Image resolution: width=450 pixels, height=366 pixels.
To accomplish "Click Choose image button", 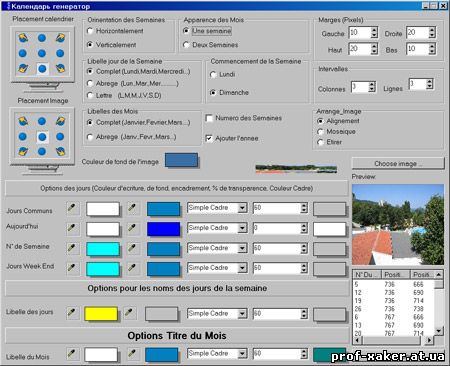I will [x=398, y=163].
